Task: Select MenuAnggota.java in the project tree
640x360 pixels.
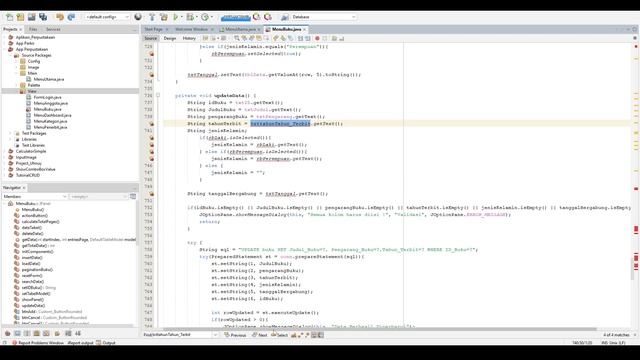Action: (51, 103)
